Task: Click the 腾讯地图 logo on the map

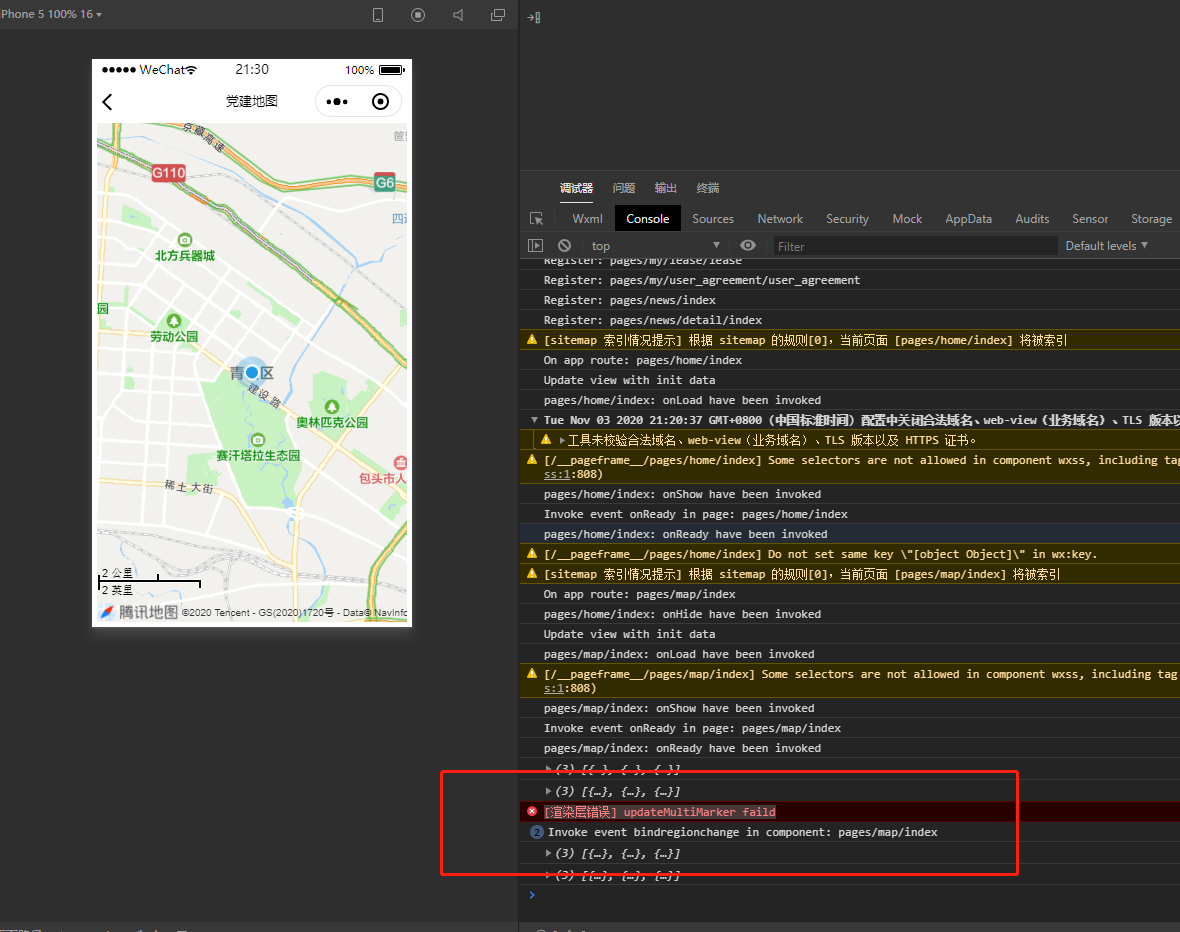Action: pyautogui.click(x=139, y=611)
